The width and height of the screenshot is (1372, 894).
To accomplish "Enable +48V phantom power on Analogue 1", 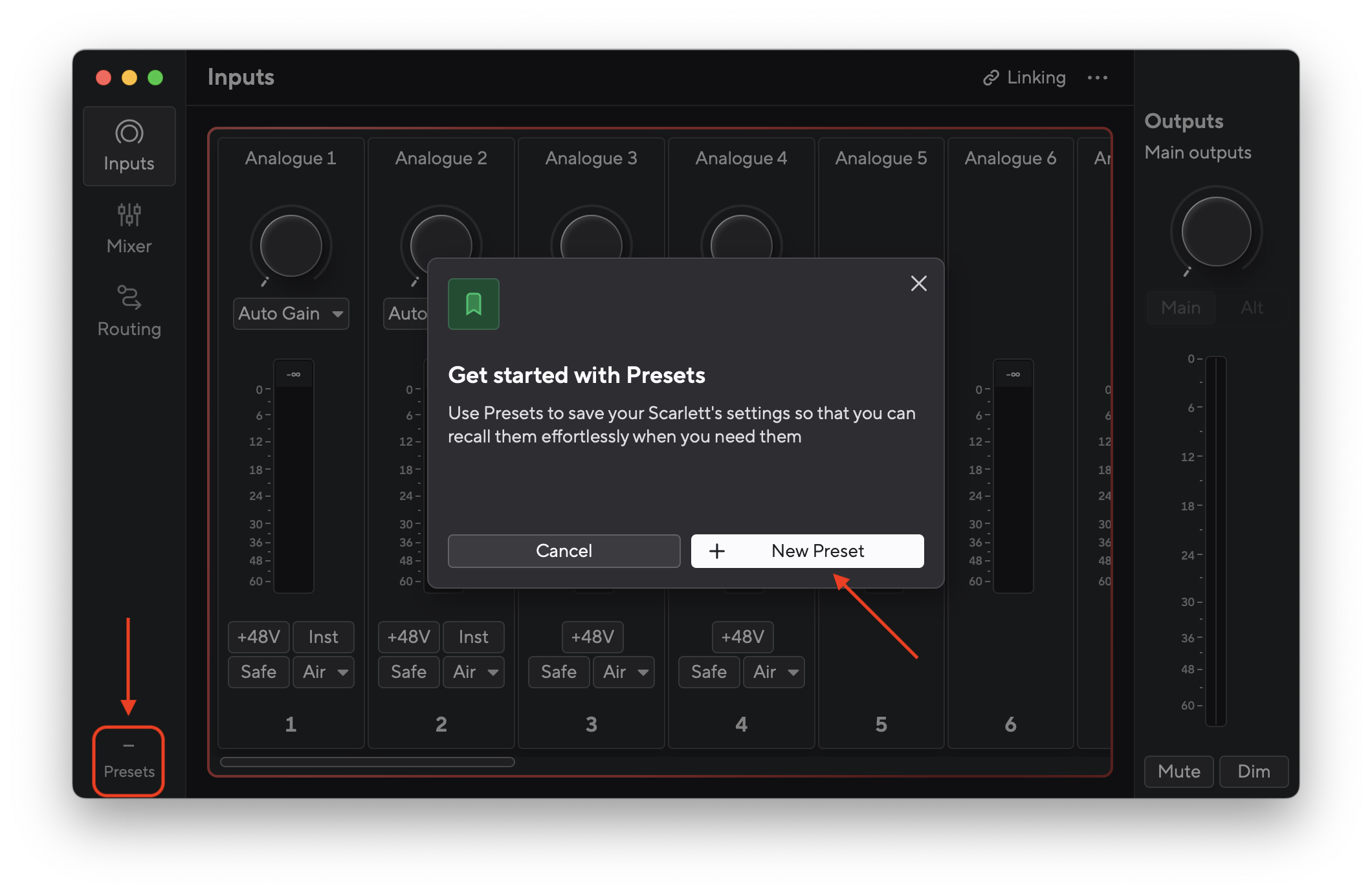I will pos(258,637).
